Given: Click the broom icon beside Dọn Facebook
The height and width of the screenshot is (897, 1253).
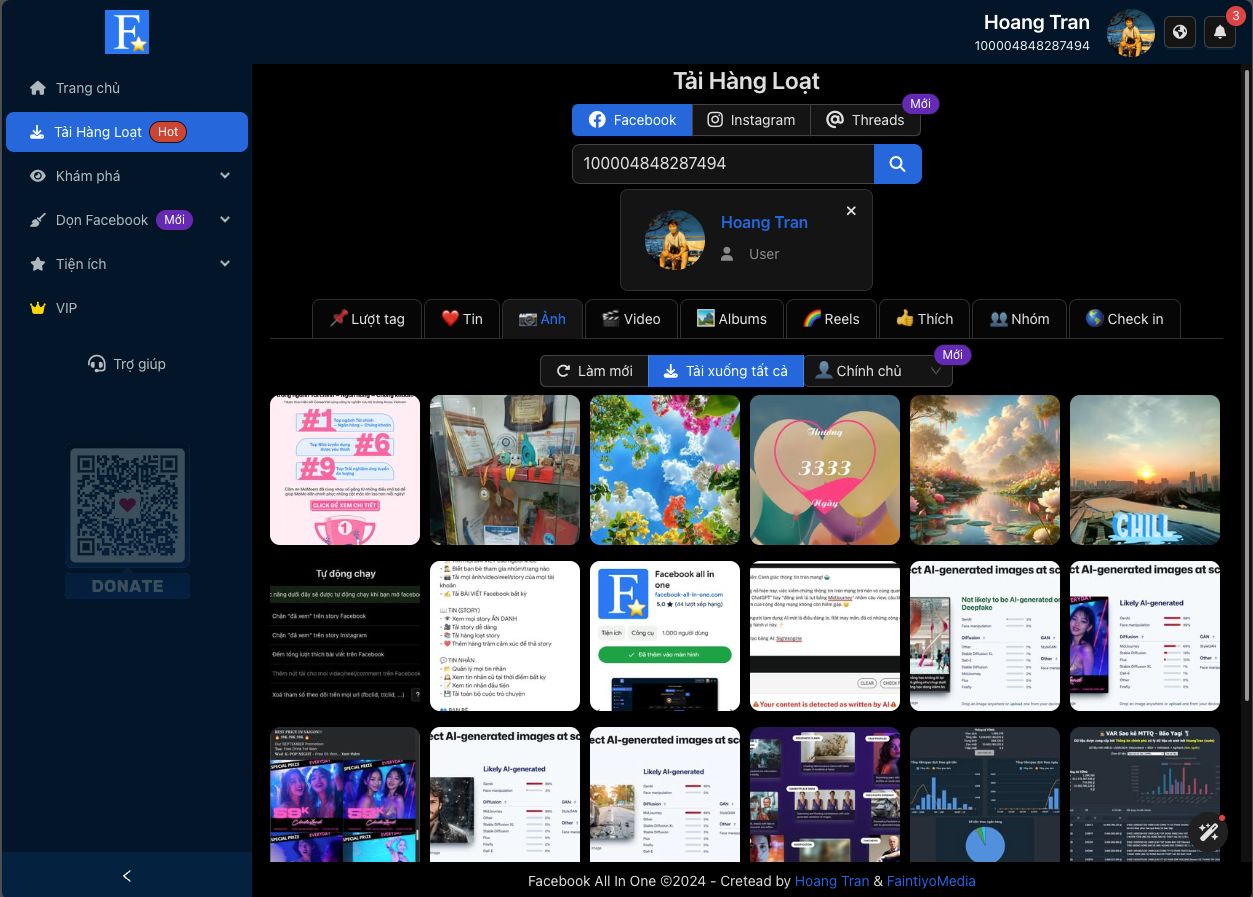Looking at the screenshot, I should click(38, 220).
